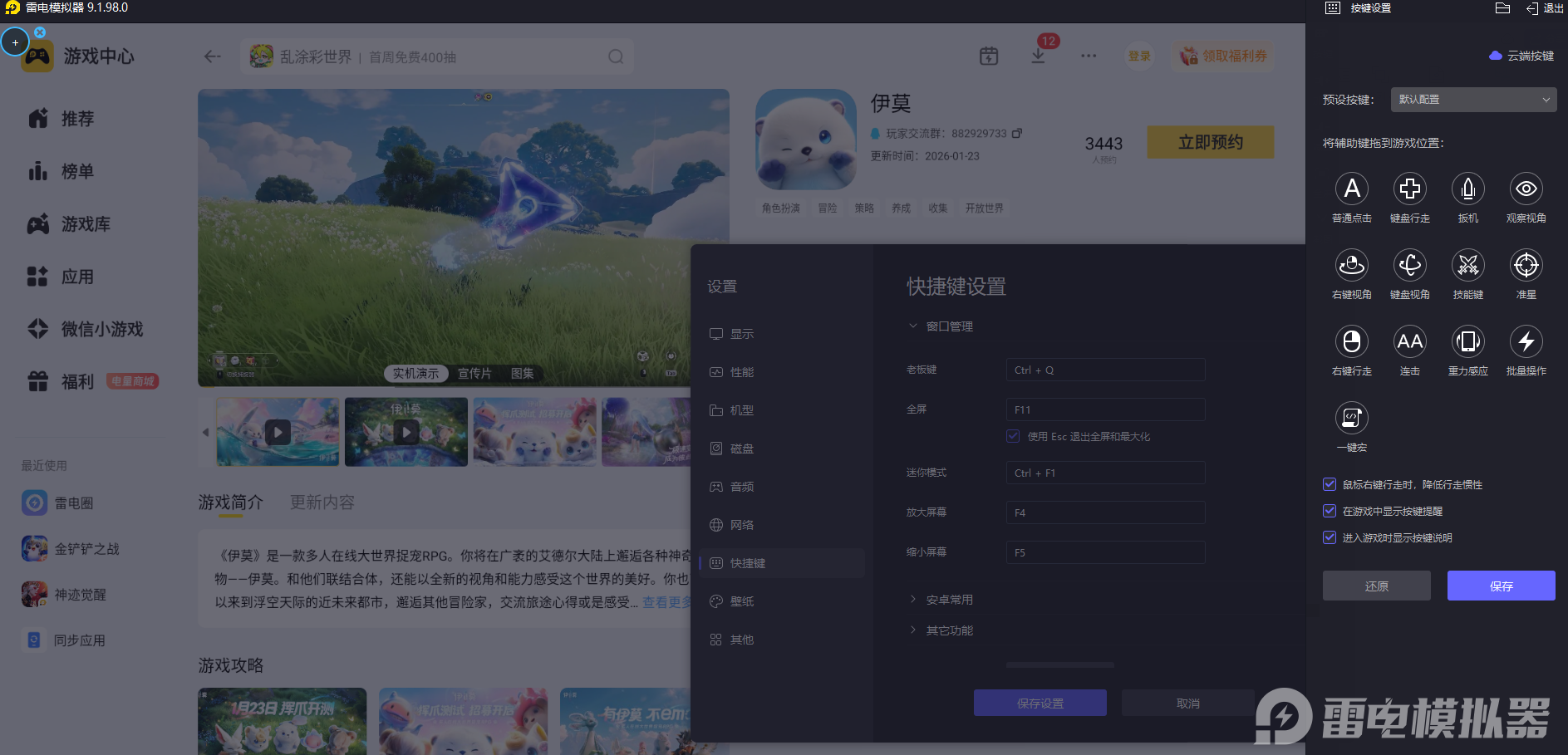Show previous thumbnails with the left arrow
The image size is (1568, 755).
tap(205, 432)
